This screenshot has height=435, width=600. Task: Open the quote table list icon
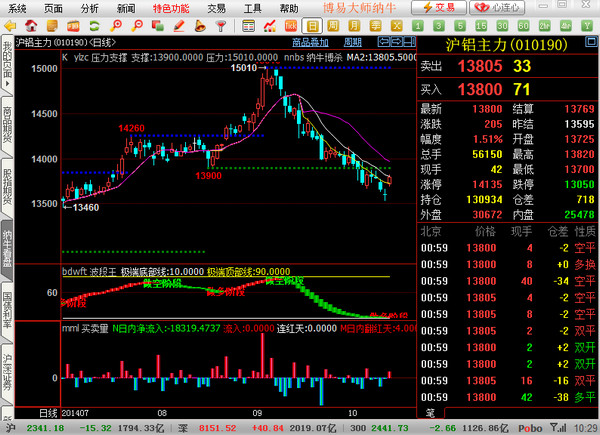[x=249, y=26]
